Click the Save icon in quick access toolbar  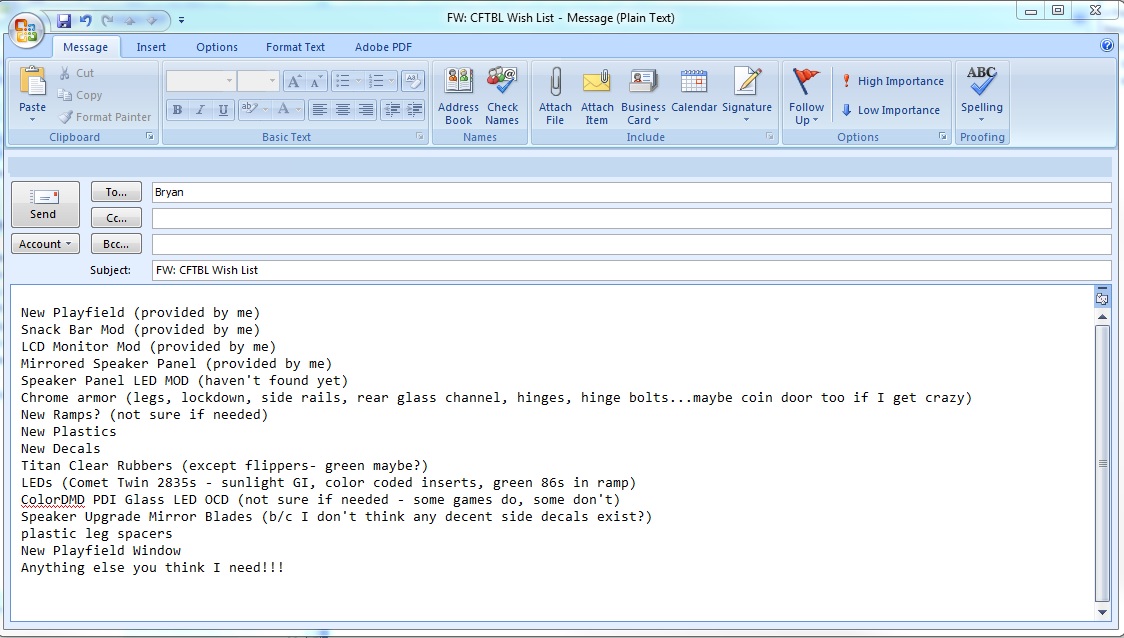64,20
